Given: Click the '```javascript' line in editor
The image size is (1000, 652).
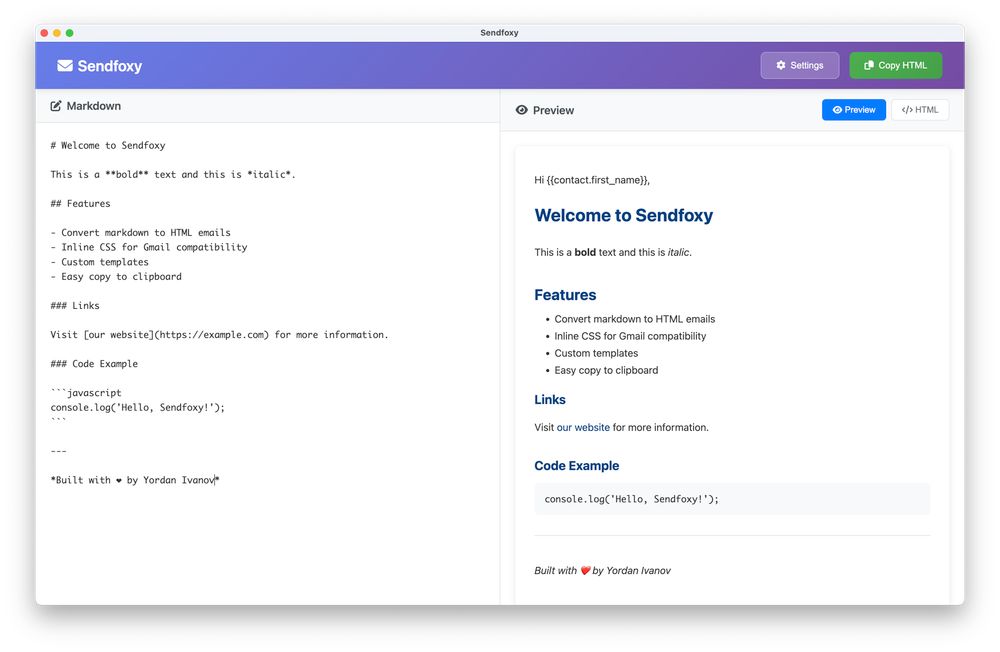Looking at the screenshot, I should [86, 392].
